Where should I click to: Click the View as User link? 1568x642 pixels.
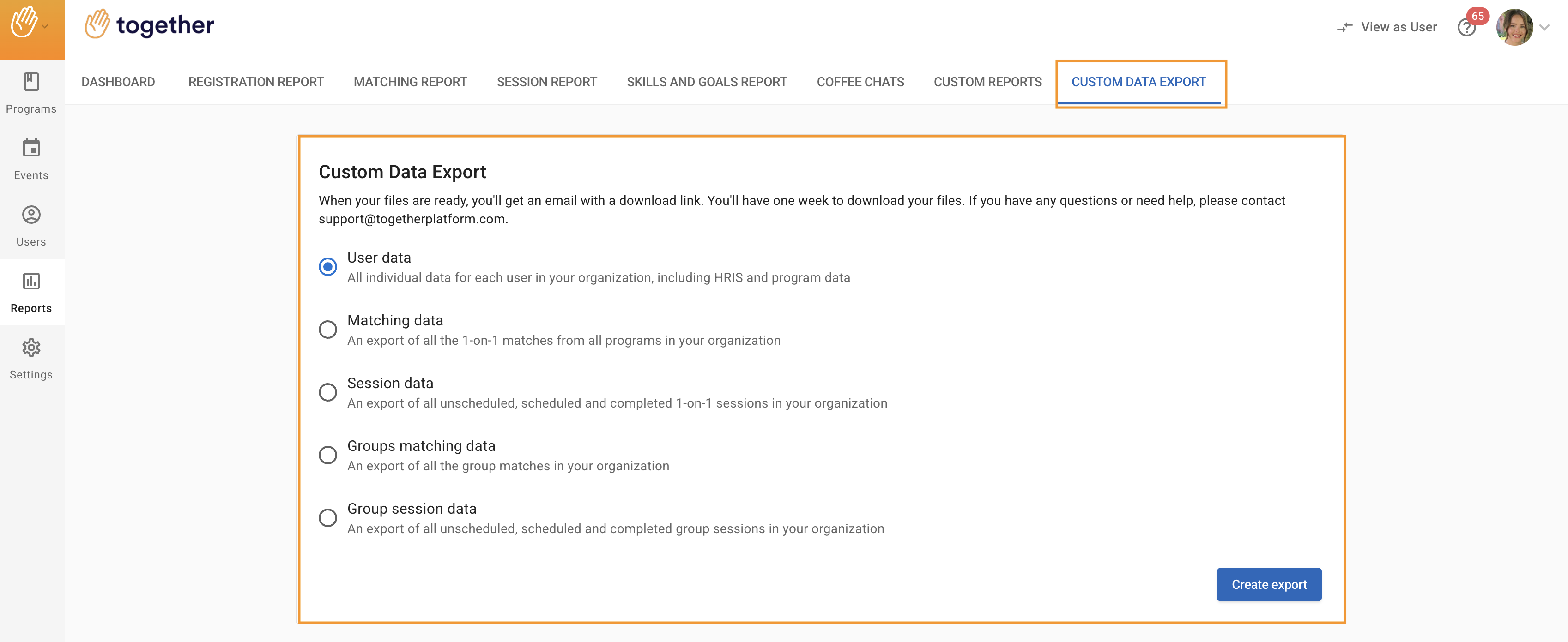pos(1398,27)
